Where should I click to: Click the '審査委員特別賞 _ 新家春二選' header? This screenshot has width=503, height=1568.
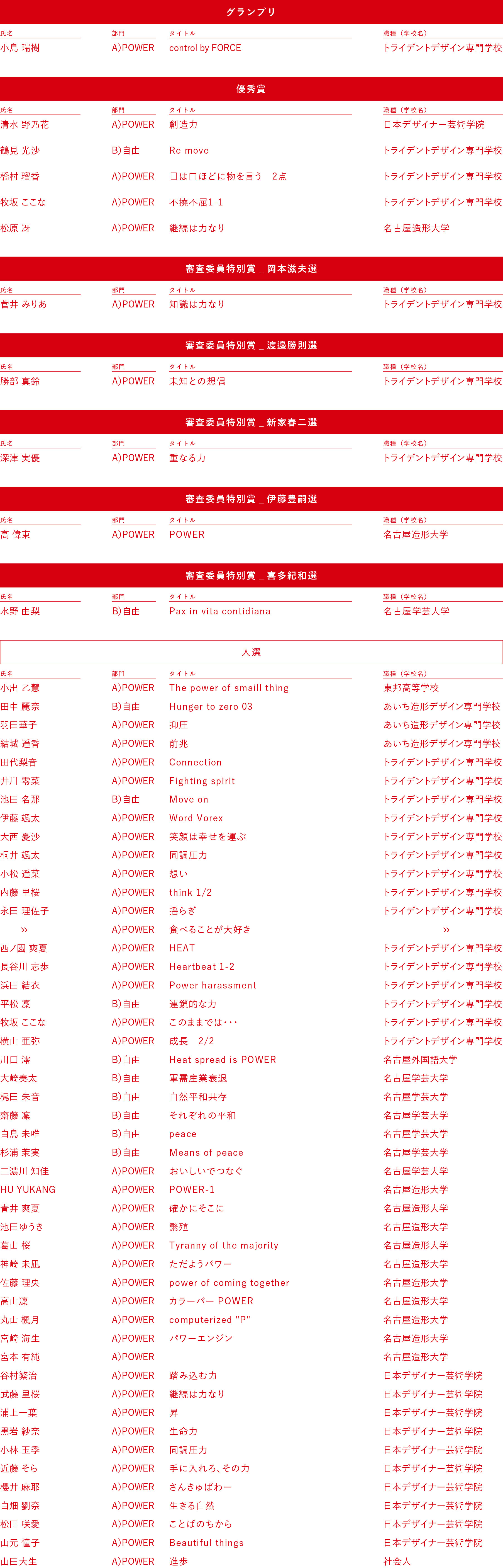(x=251, y=422)
